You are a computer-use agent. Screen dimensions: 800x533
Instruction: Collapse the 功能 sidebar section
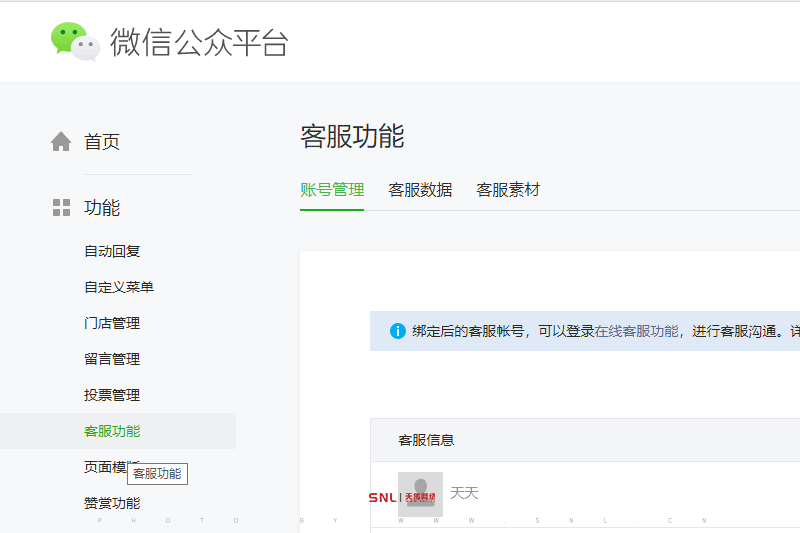coord(102,208)
